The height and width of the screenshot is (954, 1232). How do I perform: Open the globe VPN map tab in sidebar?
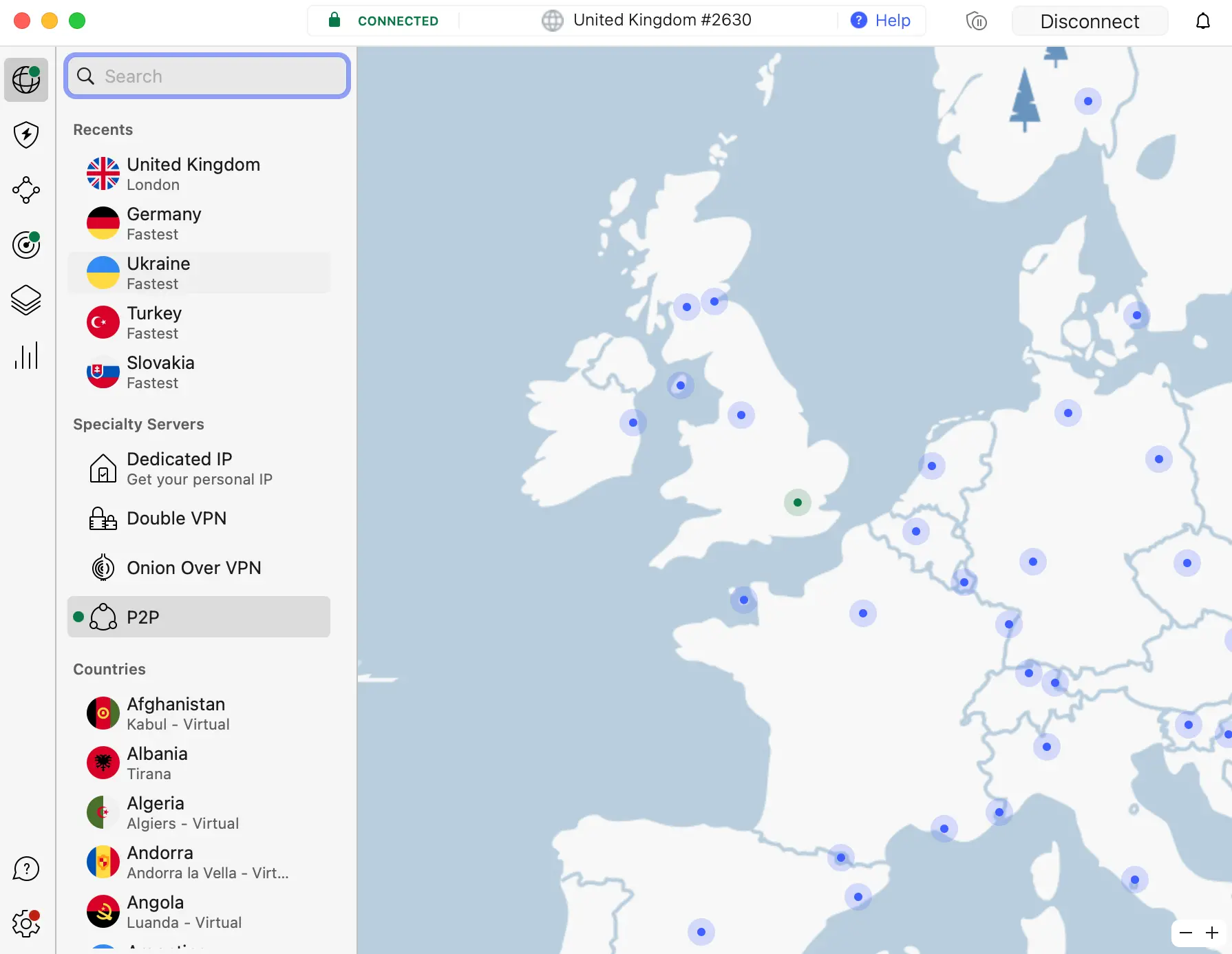(x=26, y=80)
